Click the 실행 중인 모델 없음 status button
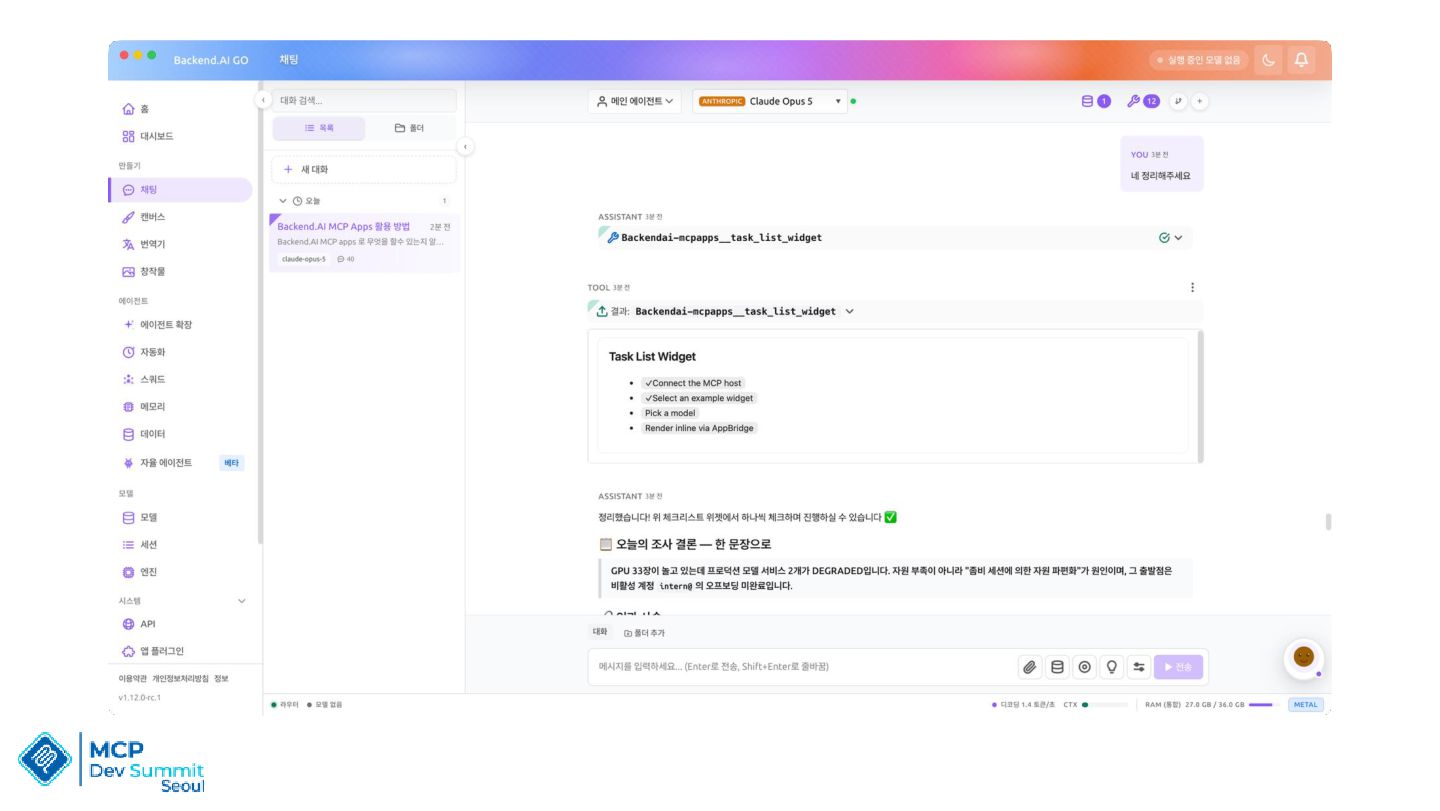 click(1198, 60)
